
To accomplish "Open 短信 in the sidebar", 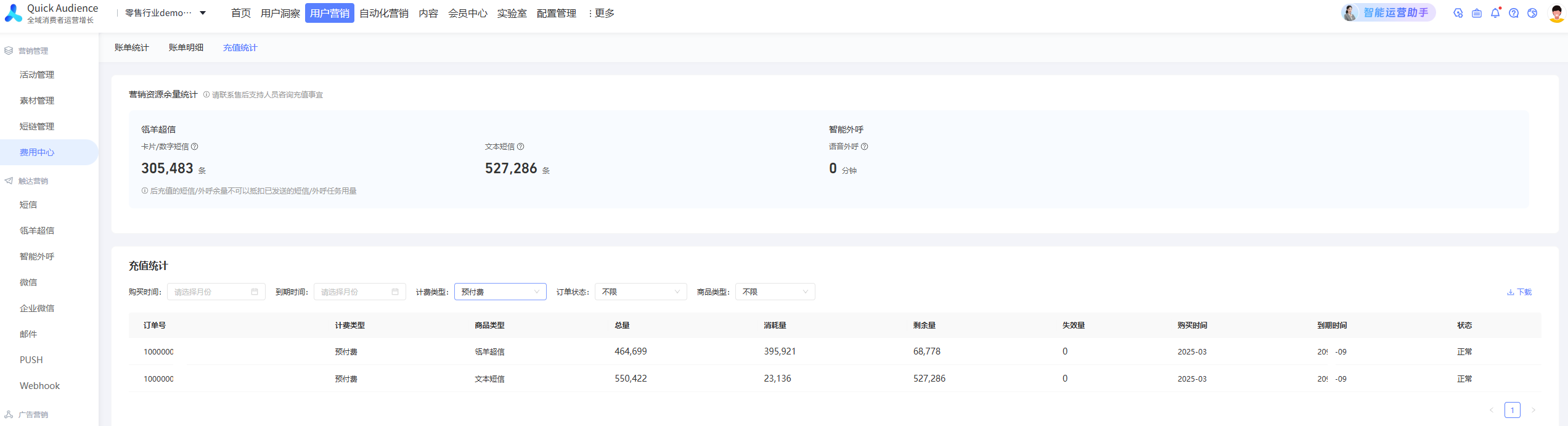I will click(28, 205).
